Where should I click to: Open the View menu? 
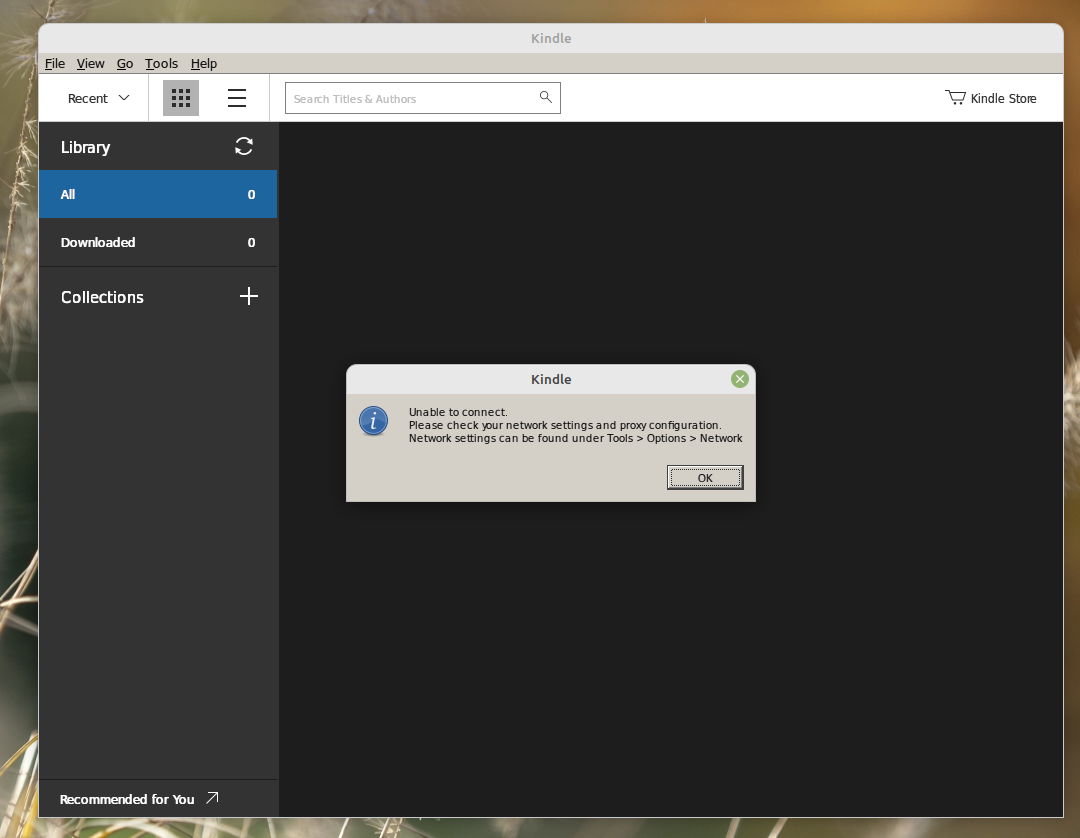90,63
